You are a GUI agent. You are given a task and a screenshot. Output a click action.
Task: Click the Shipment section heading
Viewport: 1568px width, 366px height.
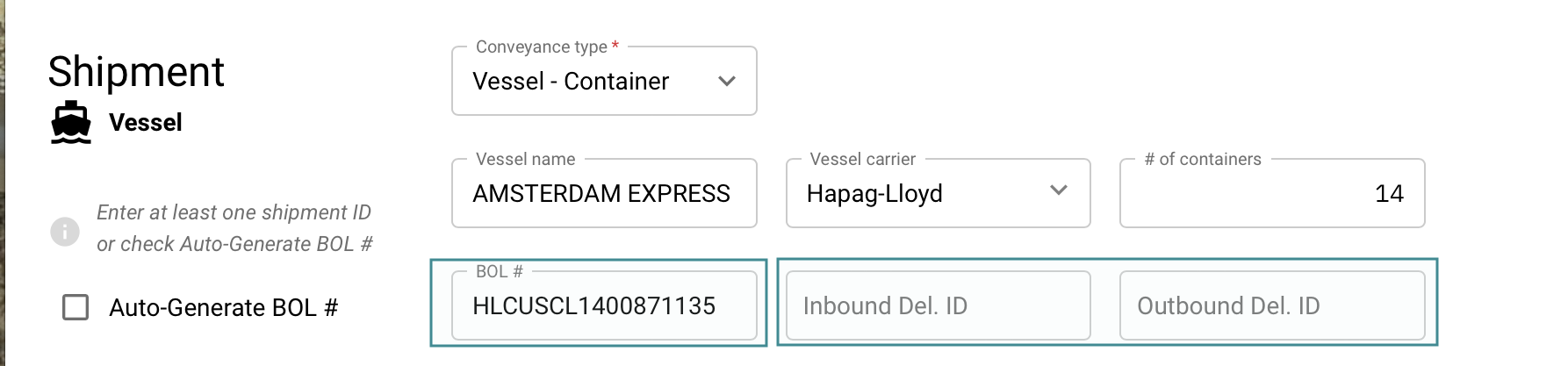click(x=136, y=72)
